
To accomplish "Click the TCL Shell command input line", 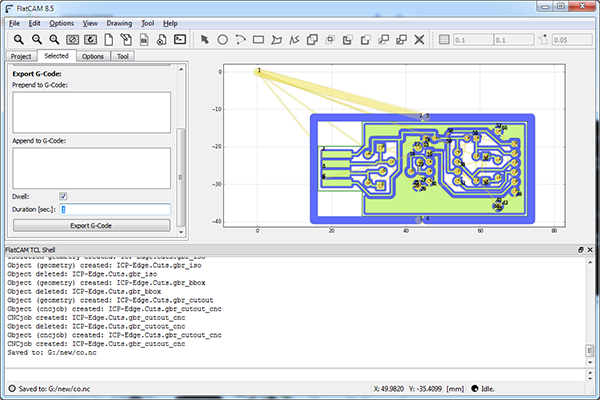I will [x=295, y=374].
